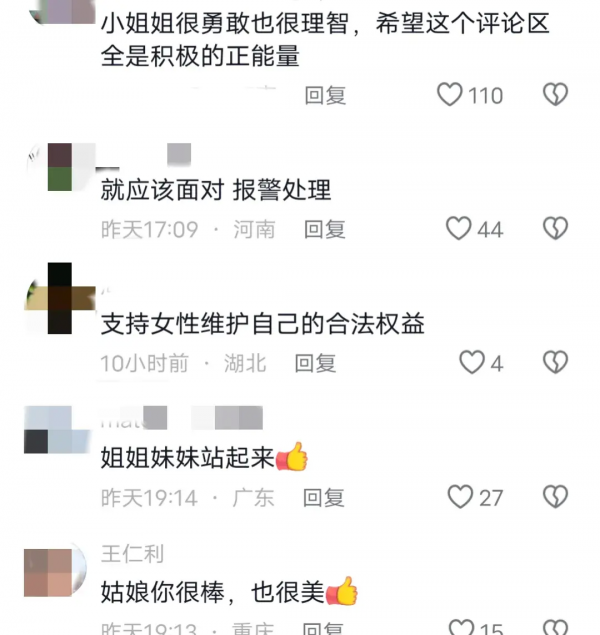This screenshot has width=600, height=635.
Task: Reply to the 广东 comment
Action: click(323, 498)
